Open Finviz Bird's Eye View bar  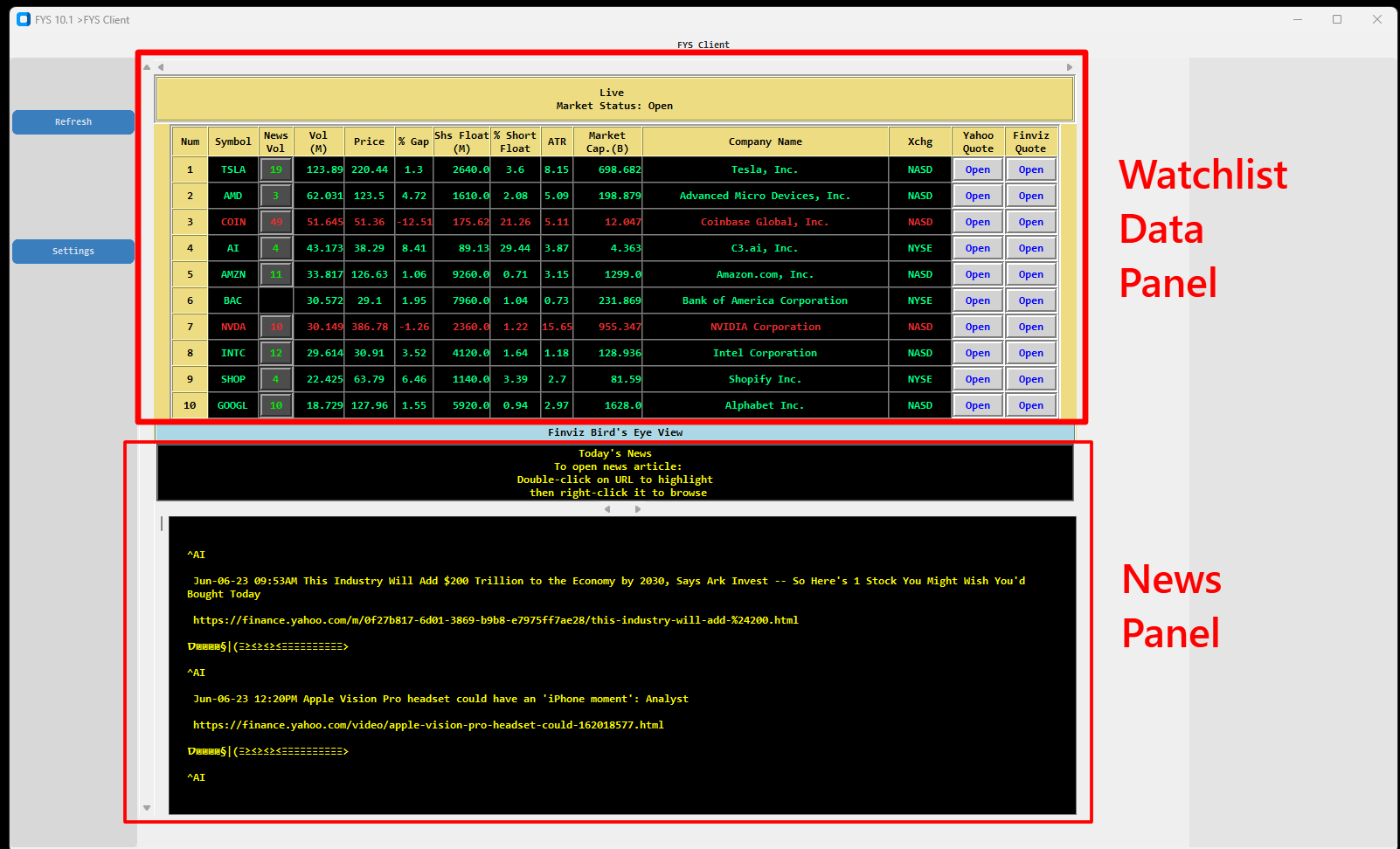click(615, 432)
